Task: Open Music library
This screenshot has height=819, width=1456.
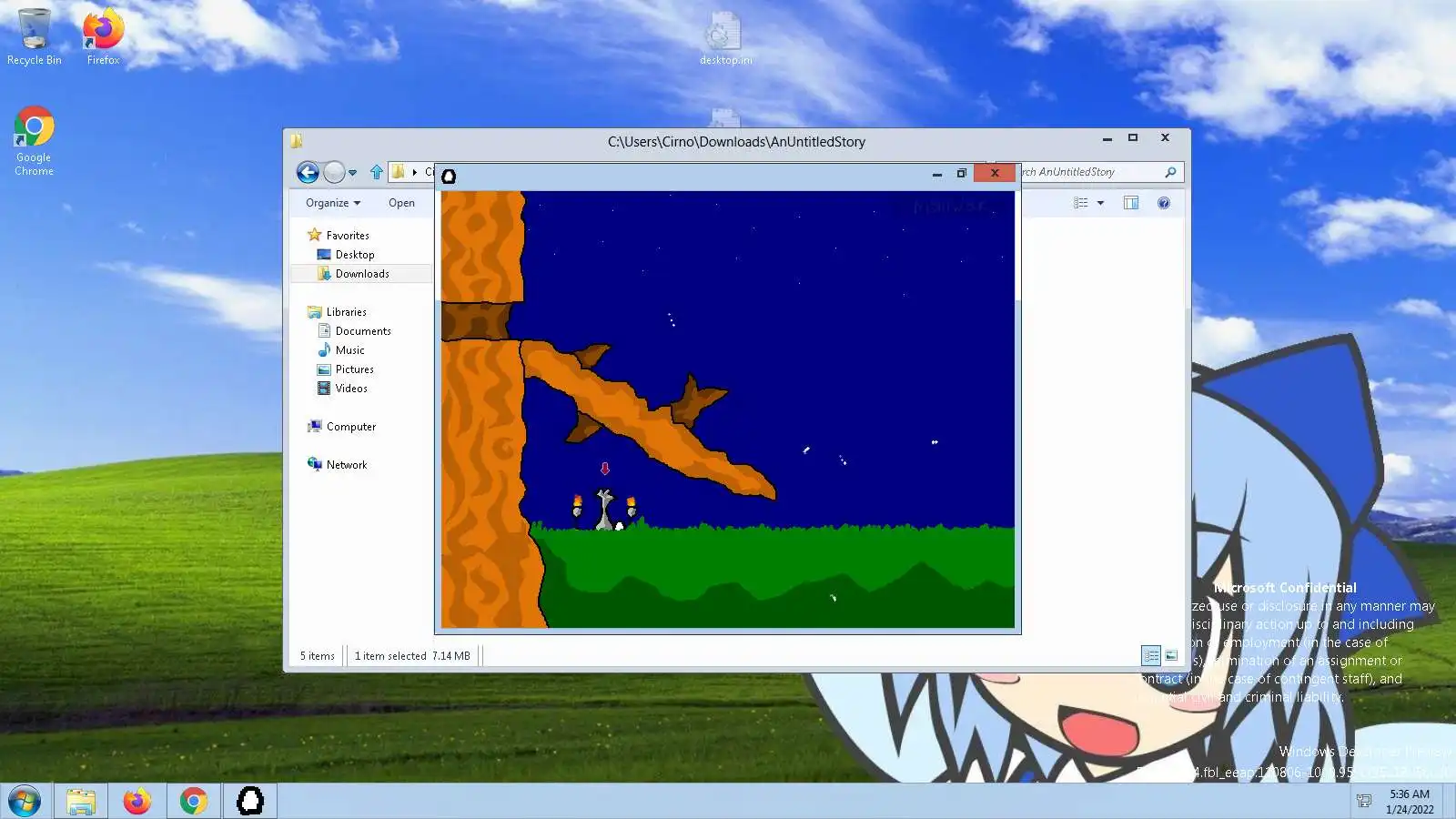Action: coord(341,350)
